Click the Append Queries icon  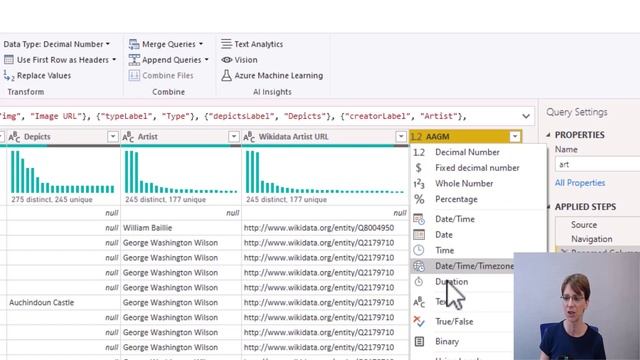click(x=134, y=60)
